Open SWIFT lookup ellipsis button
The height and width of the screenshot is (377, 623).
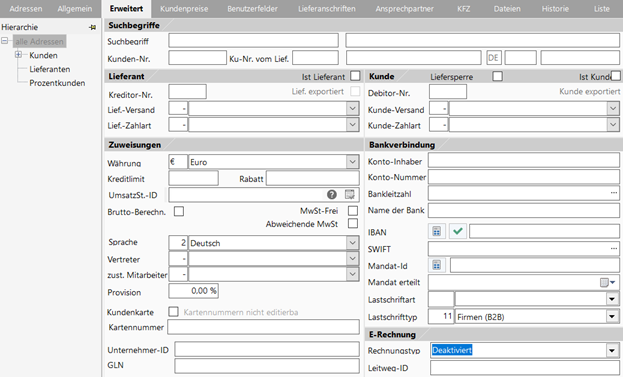coord(614,249)
